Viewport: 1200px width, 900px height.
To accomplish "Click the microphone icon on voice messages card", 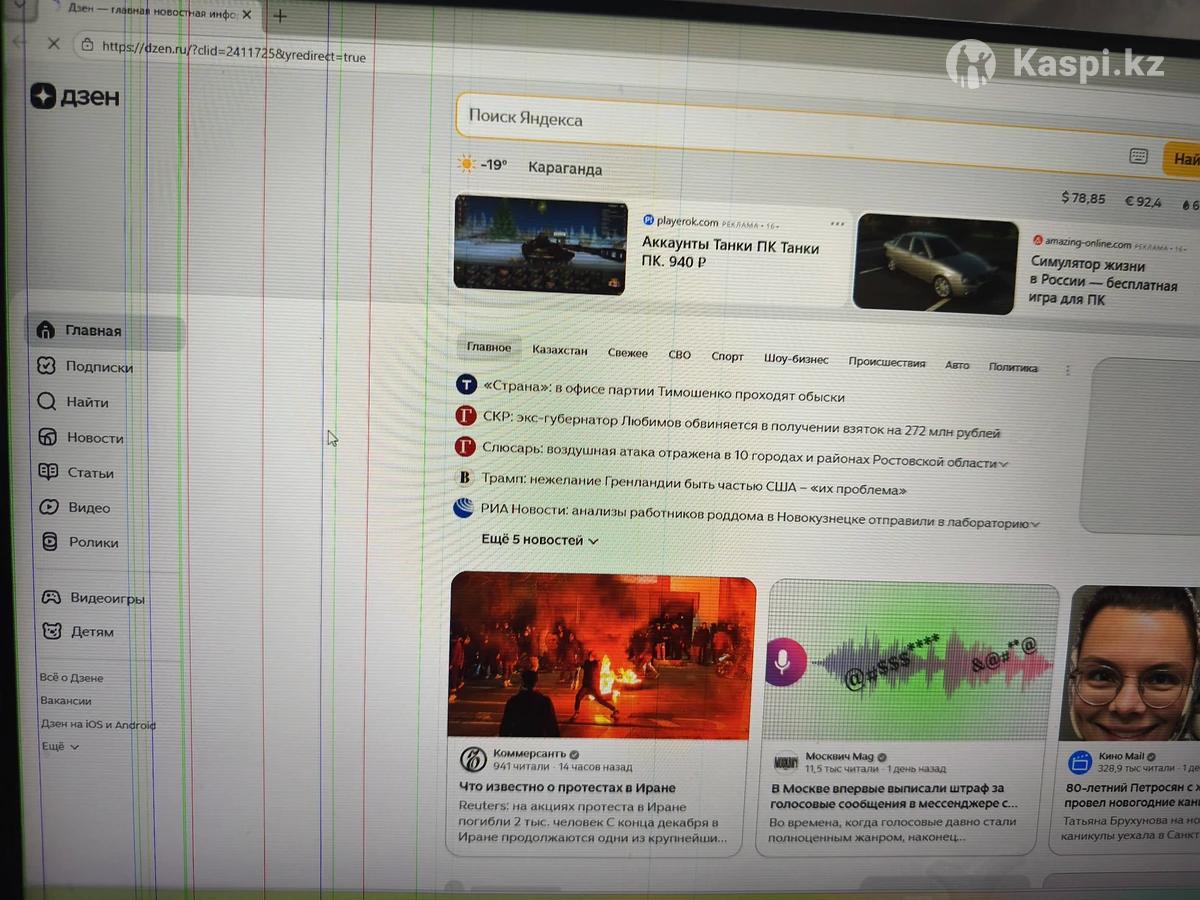I will tap(786, 662).
